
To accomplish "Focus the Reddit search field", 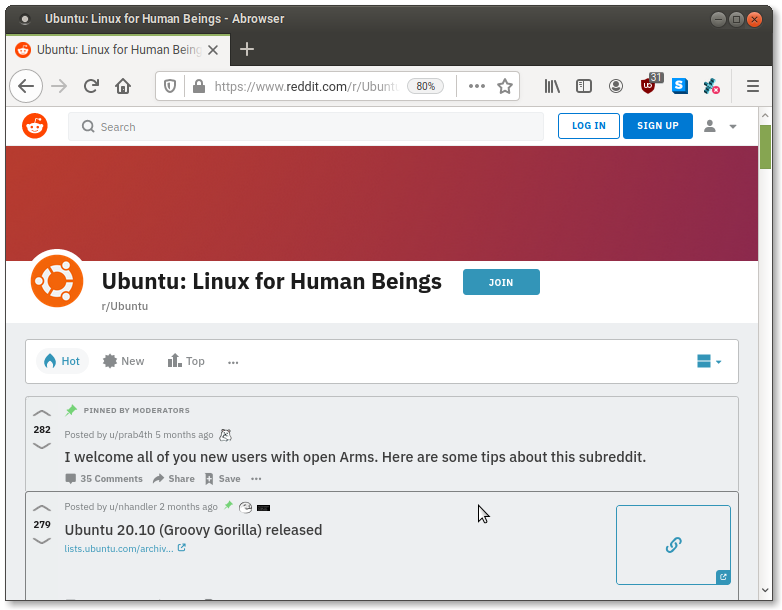I will (306, 127).
